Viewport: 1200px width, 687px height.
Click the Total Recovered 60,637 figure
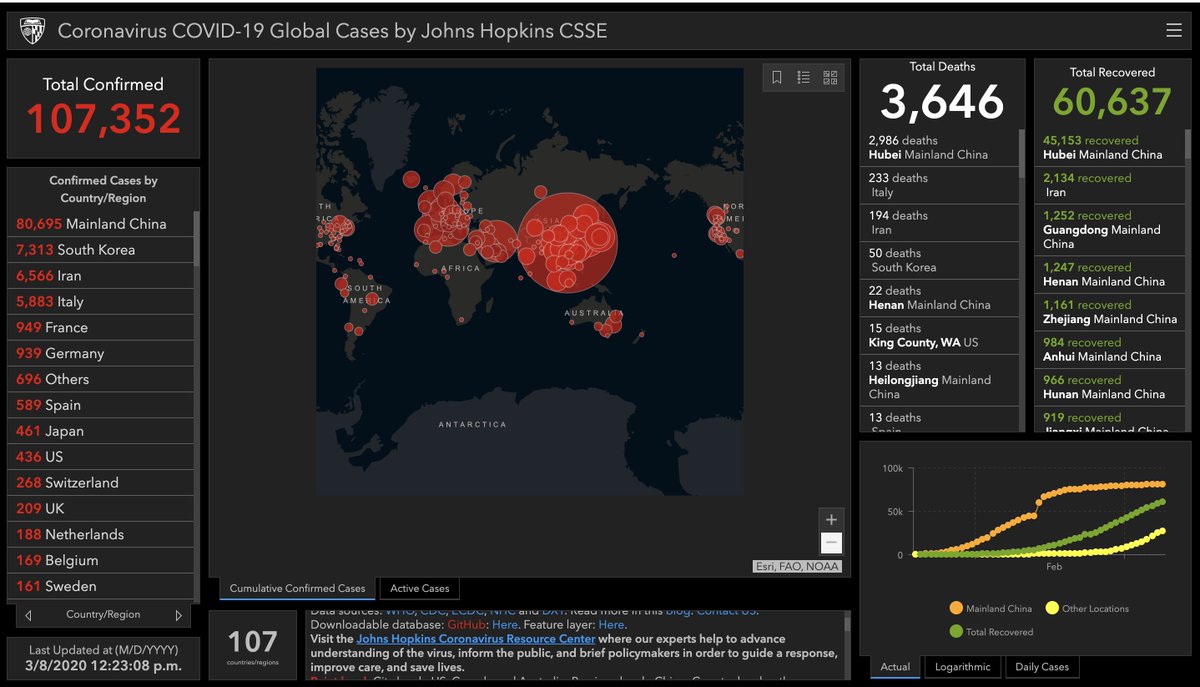(1112, 102)
